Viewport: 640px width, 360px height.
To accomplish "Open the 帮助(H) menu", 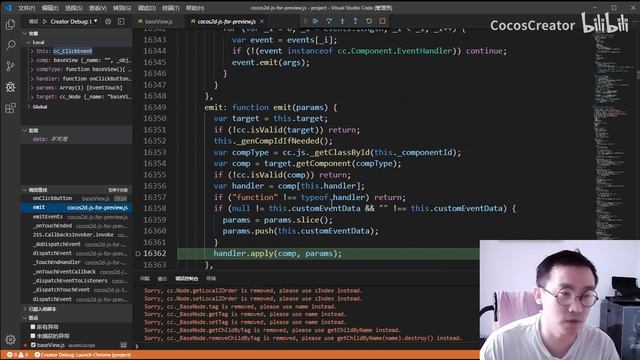I will pyautogui.click(x=195, y=8).
